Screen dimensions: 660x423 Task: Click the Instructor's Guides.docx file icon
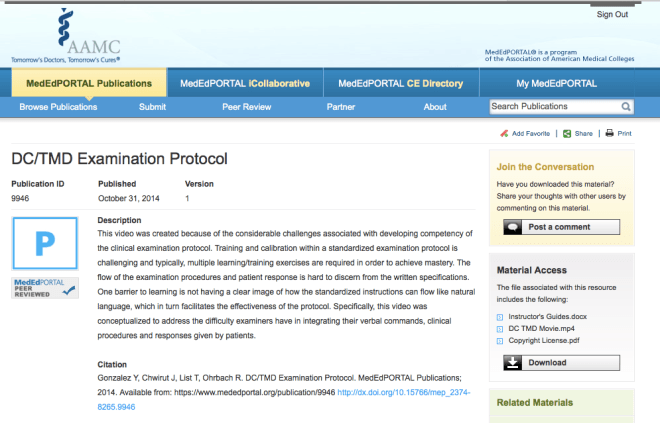coord(501,317)
